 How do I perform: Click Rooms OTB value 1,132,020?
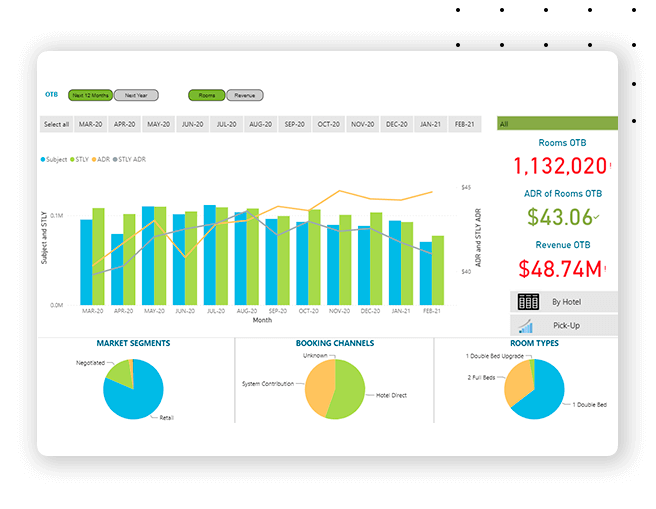pyautogui.click(x=560, y=166)
